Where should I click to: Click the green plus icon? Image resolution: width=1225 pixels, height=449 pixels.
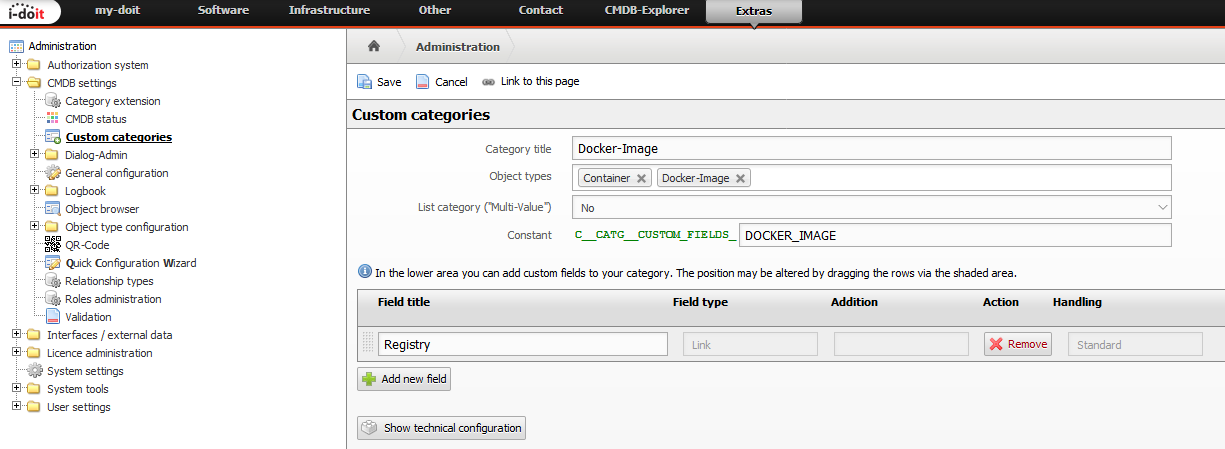[x=369, y=379]
